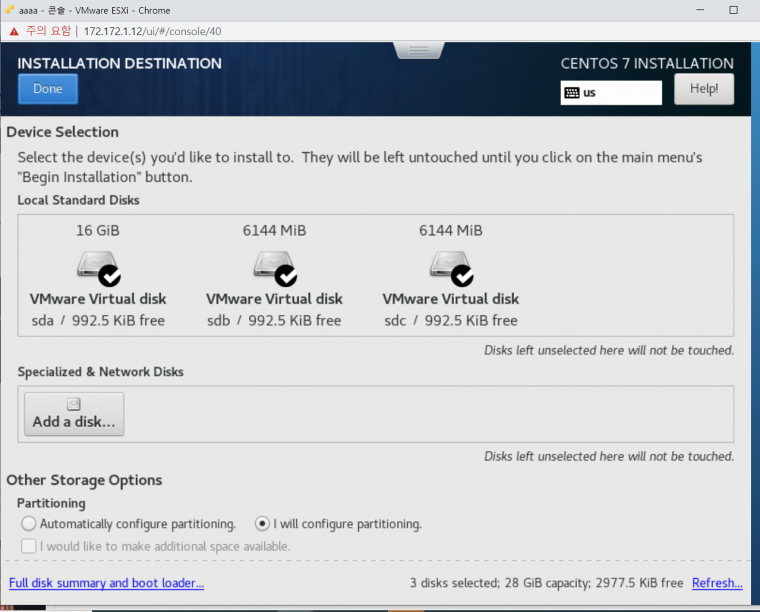Click 'VMware Virtual disk' label above sdc
Viewport: 760px width, 612px height.
[x=451, y=299]
